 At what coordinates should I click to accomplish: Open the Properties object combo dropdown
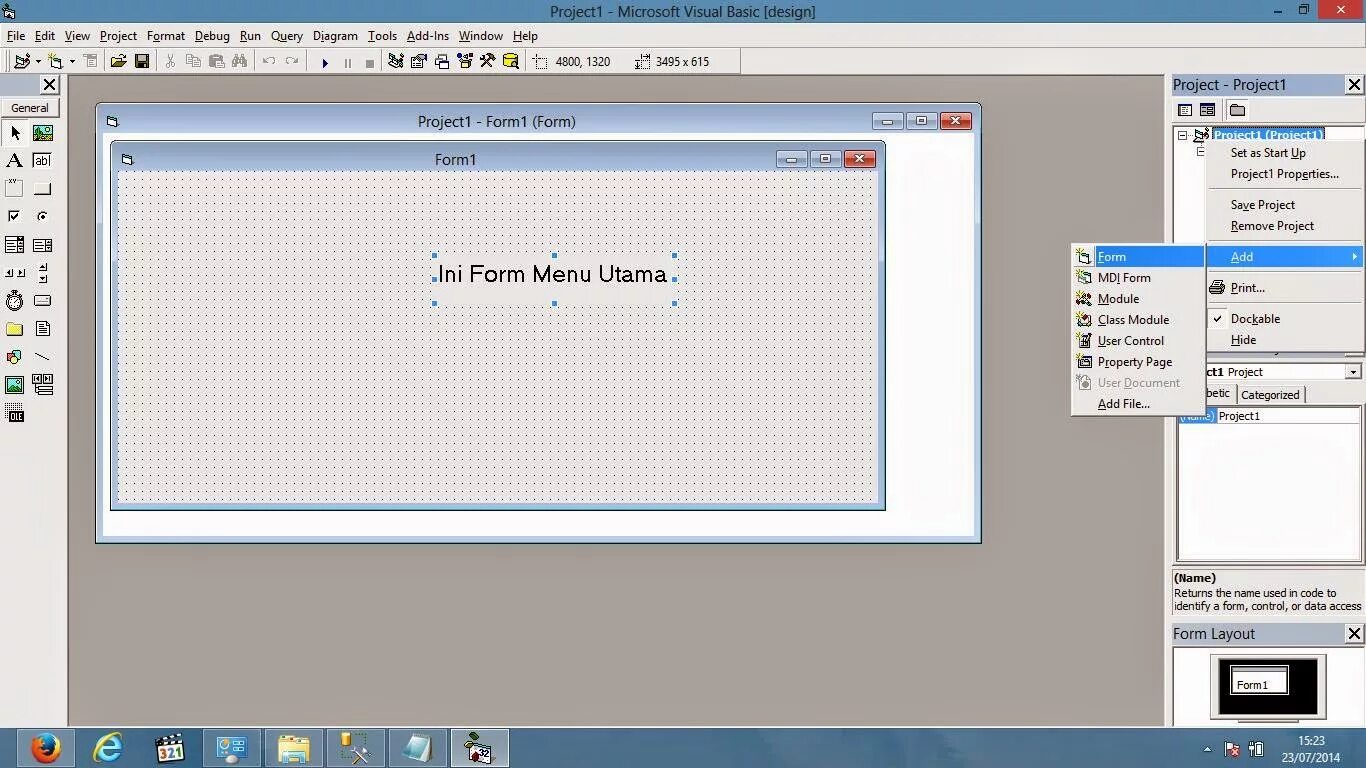pos(1353,372)
